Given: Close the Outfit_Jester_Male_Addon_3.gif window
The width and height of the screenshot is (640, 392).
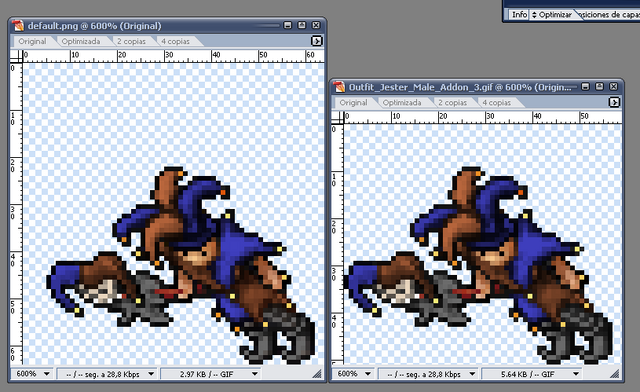Looking at the screenshot, I should 613,87.
